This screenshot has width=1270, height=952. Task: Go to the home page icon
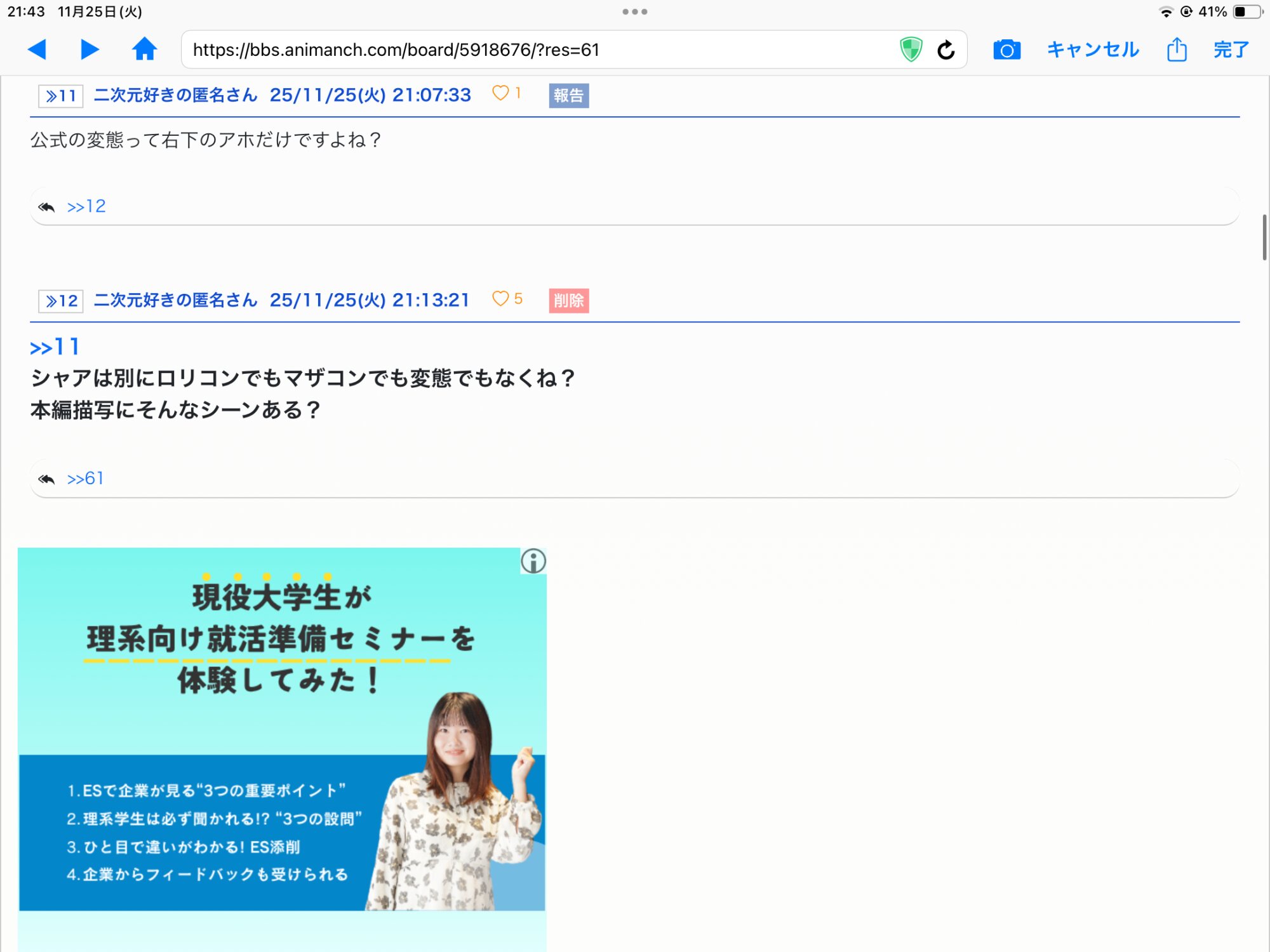(x=144, y=50)
